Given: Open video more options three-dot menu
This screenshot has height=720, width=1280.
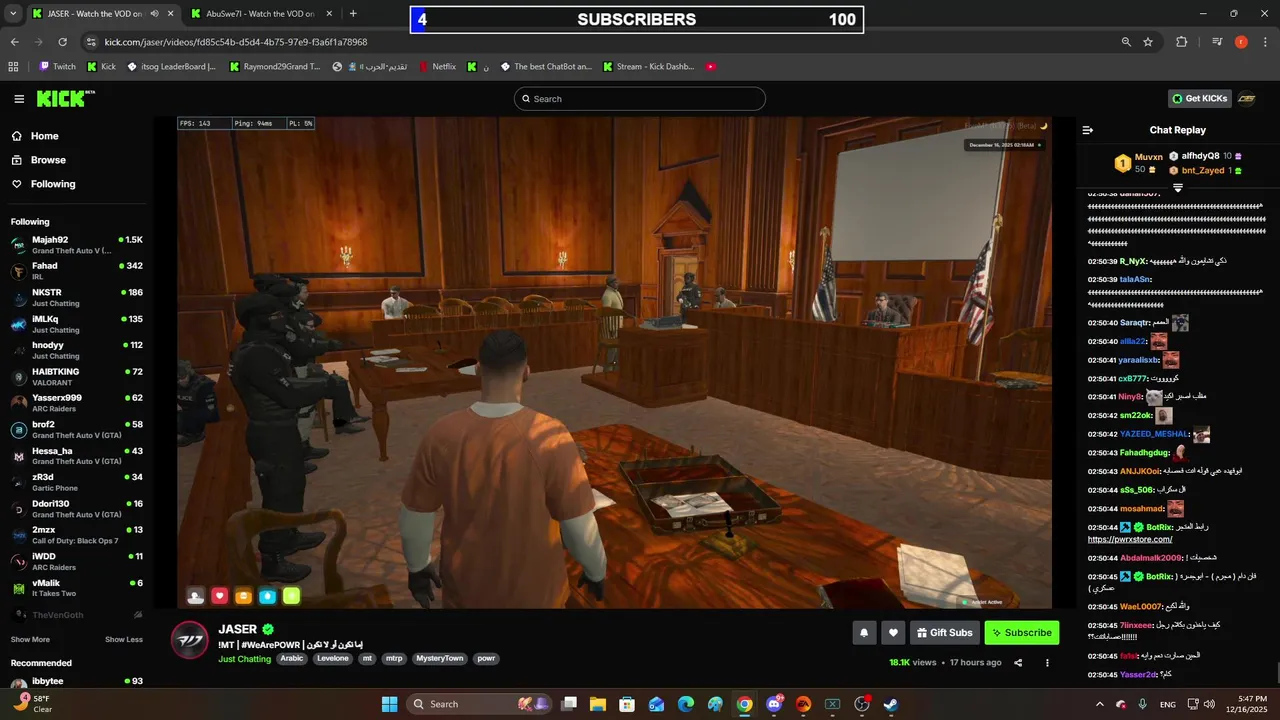Looking at the screenshot, I should coord(1047,662).
